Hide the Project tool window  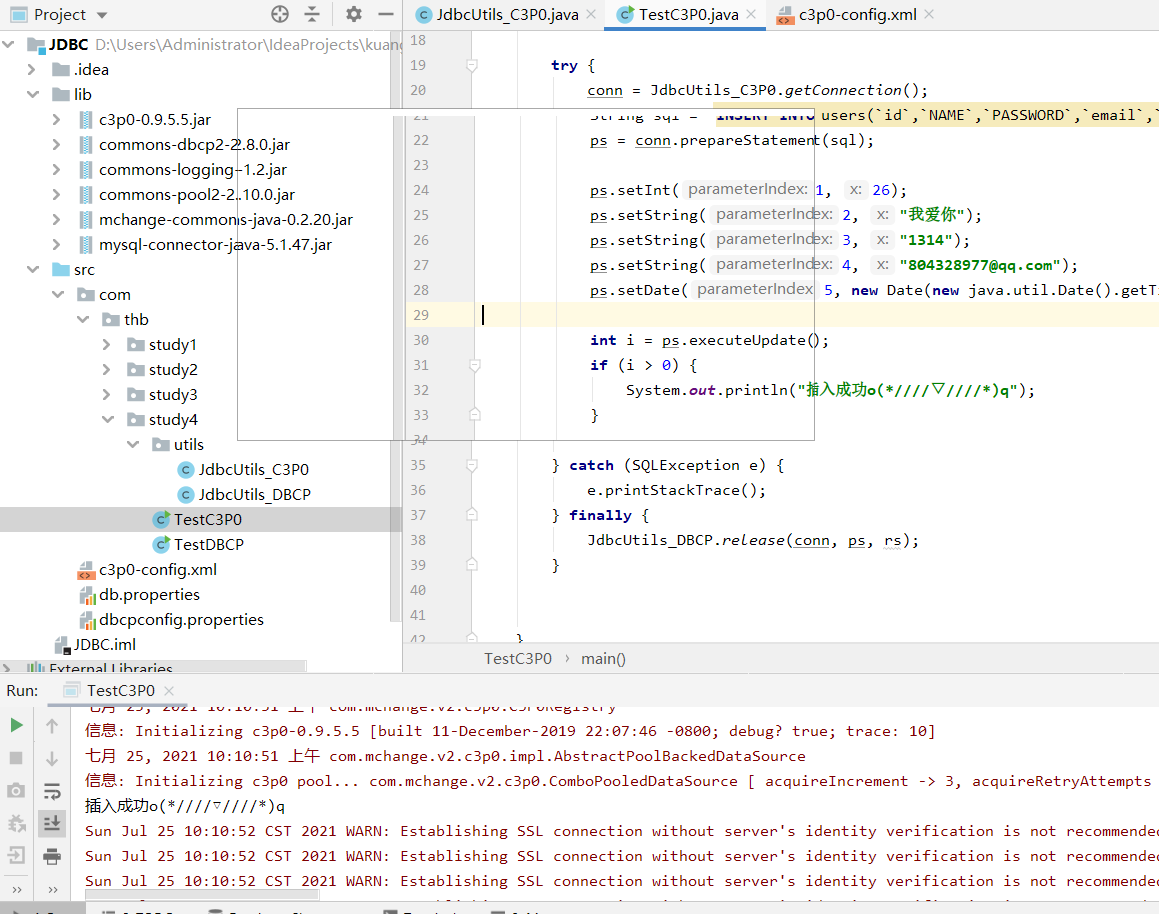pyautogui.click(x=386, y=15)
